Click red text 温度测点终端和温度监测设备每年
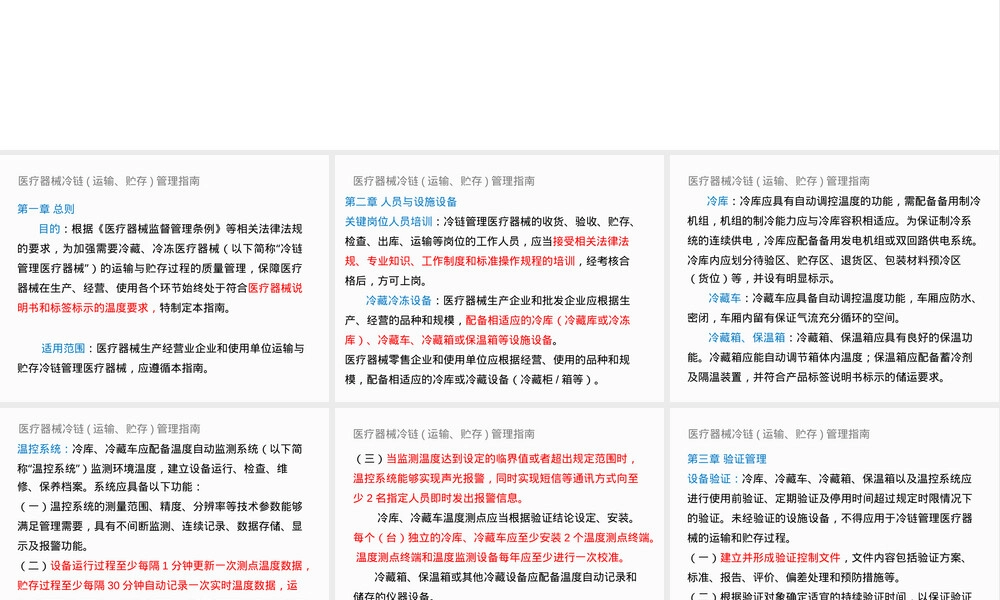Screen dimensions: 1000x600 coord(490,557)
